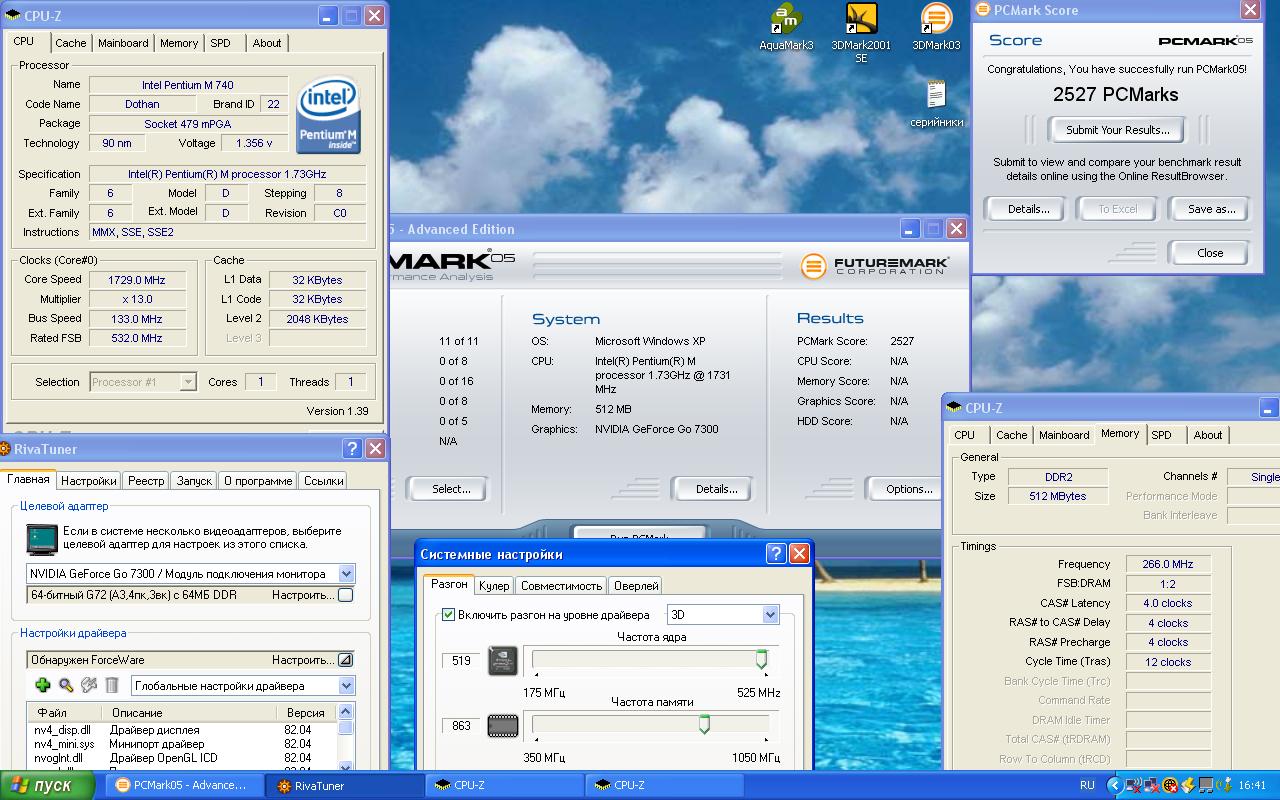Click Close button in PCMark Score window
The width and height of the screenshot is (1280, 800).
tap(1210, 253)
